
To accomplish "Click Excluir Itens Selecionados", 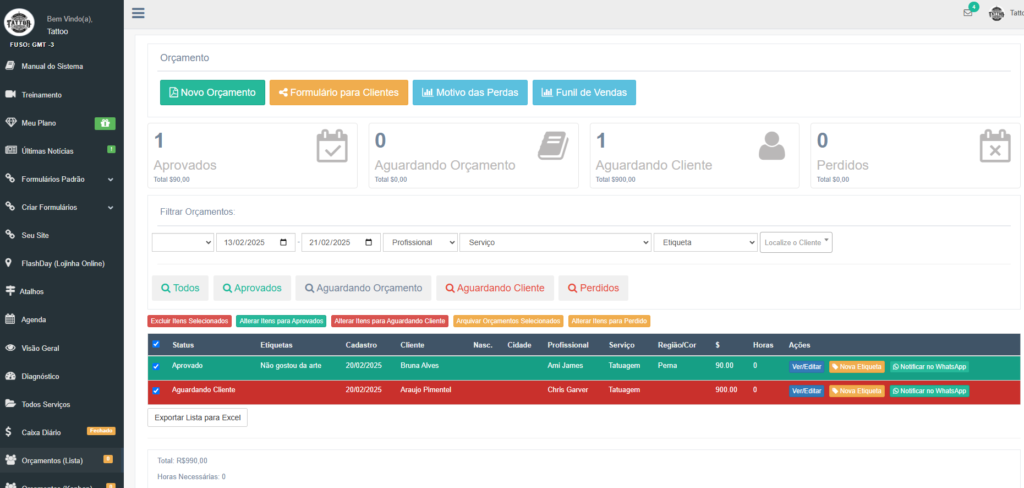I will click(x=189, y=321).
